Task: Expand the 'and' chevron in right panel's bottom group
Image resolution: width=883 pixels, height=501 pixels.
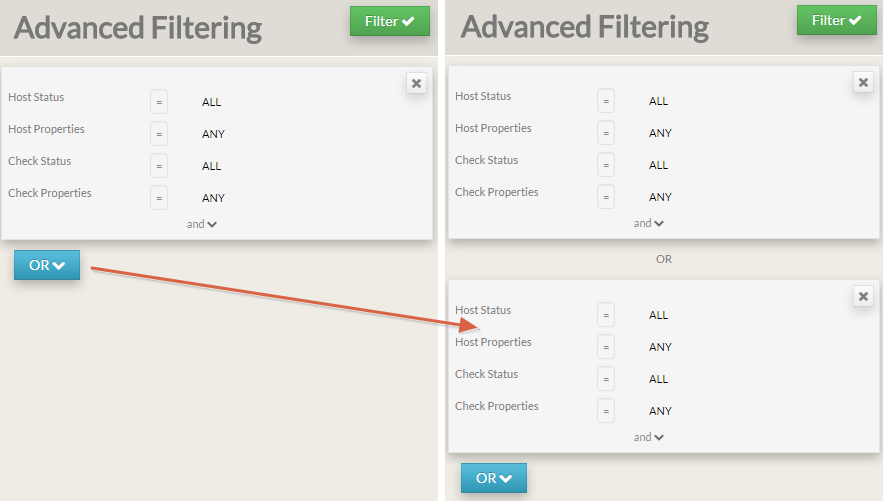Action: coord(649,437)
